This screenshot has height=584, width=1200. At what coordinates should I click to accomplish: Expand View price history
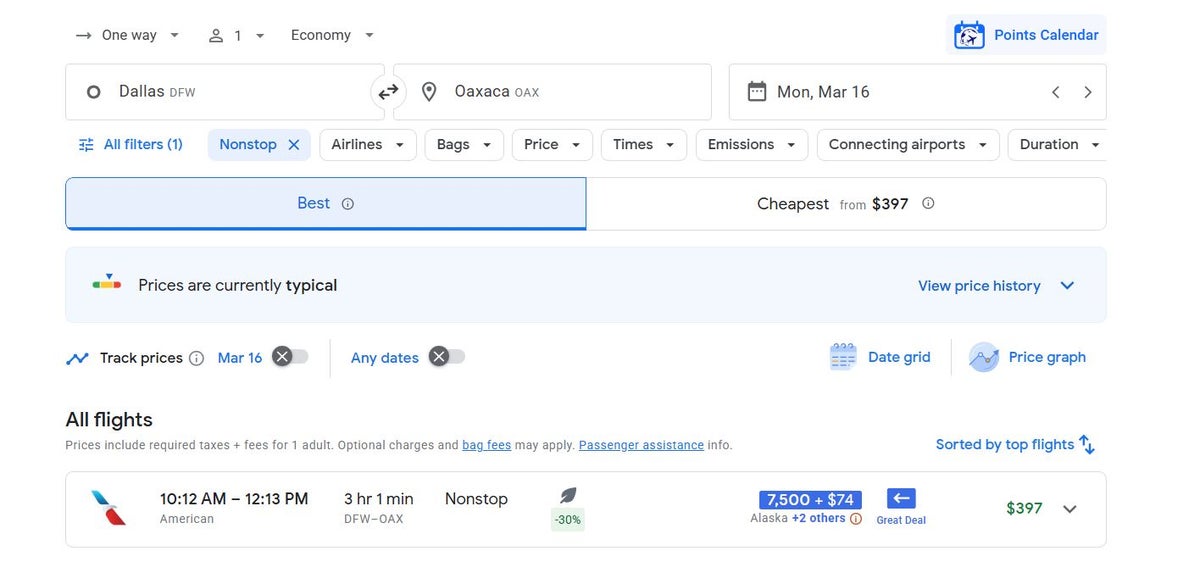(996, 286)
